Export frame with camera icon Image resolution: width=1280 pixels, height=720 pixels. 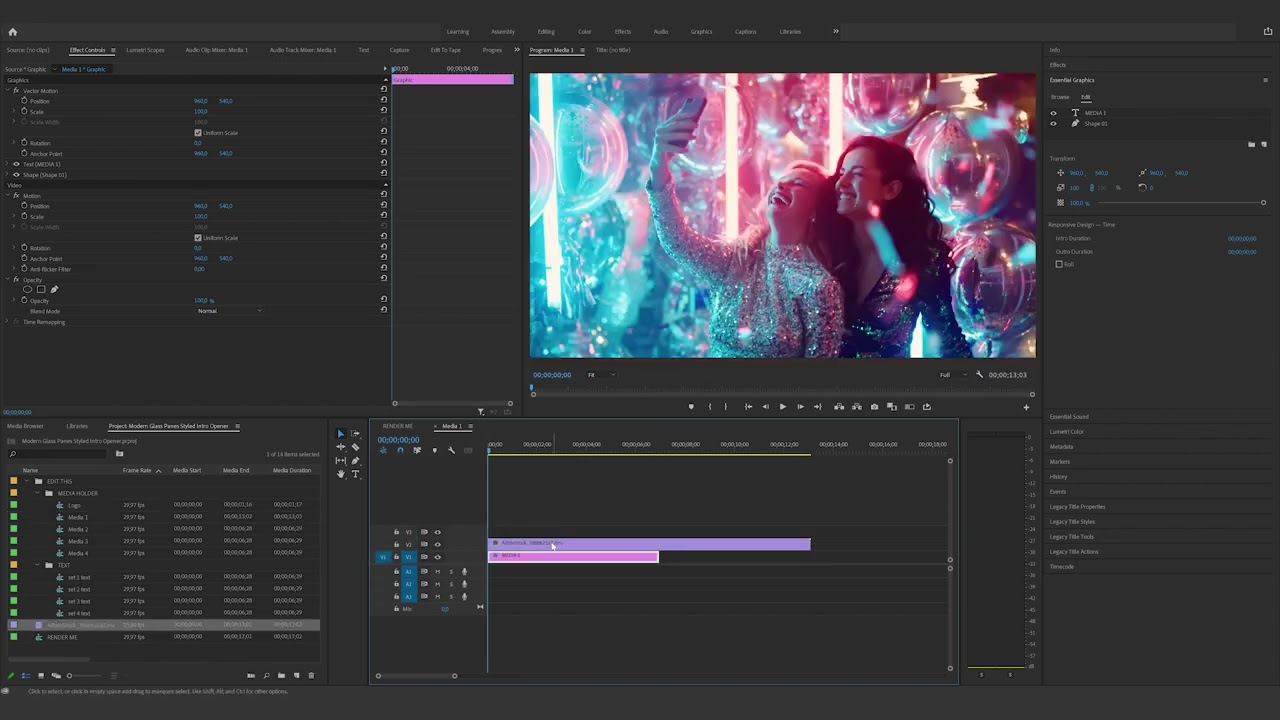[874, 407]
